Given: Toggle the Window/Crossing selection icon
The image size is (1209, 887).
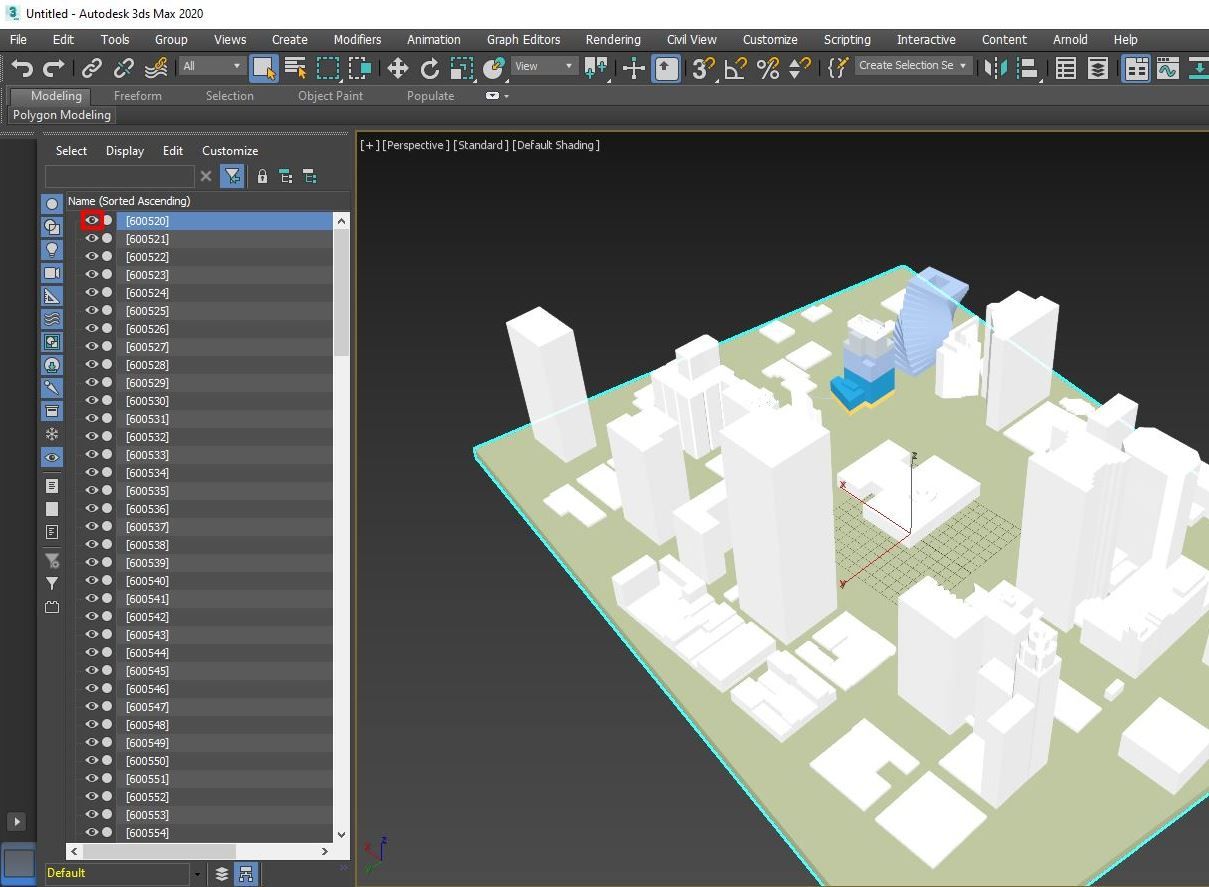Looking at the screenshot, I should (x=360, y=67).
